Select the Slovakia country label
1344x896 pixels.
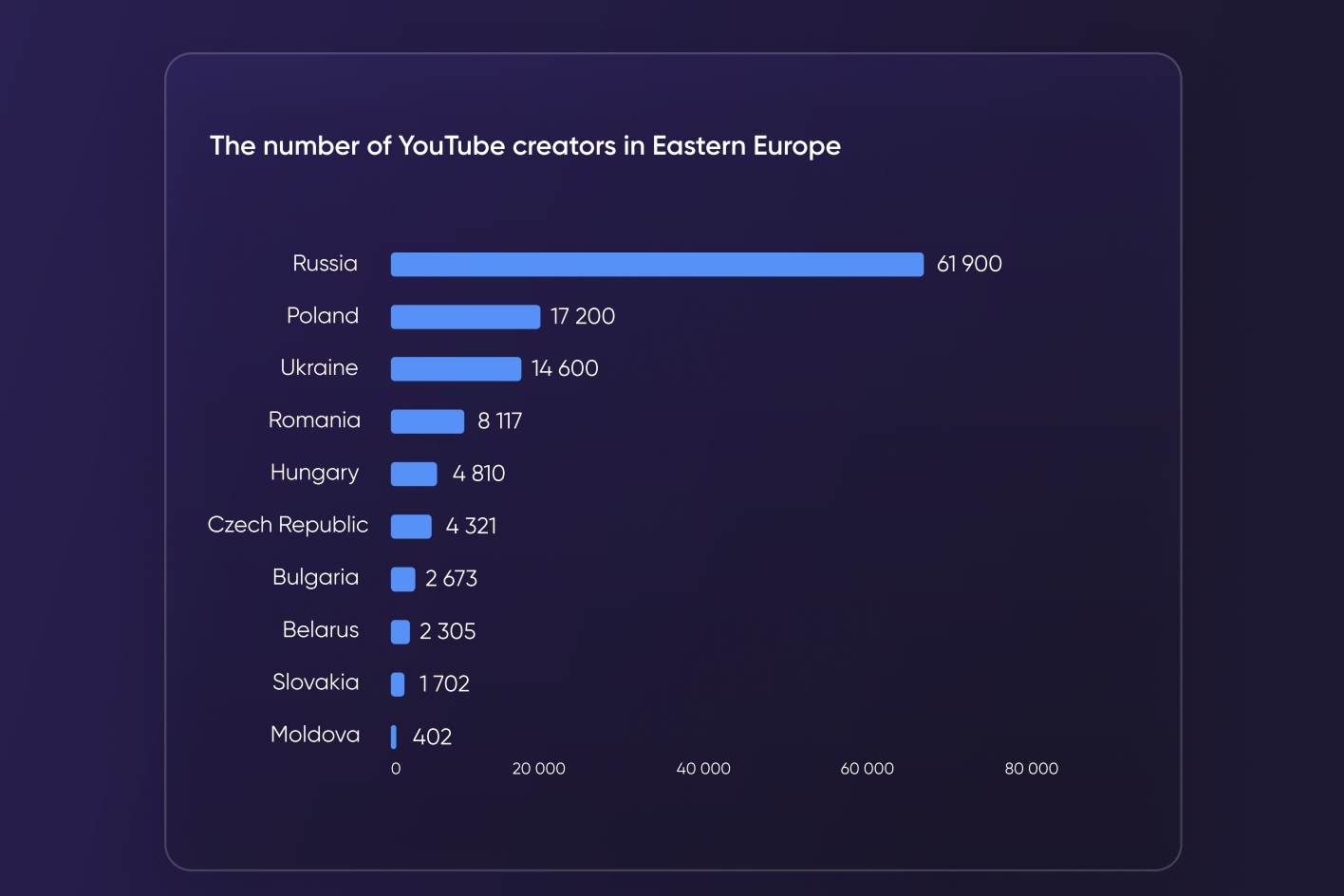315,681
